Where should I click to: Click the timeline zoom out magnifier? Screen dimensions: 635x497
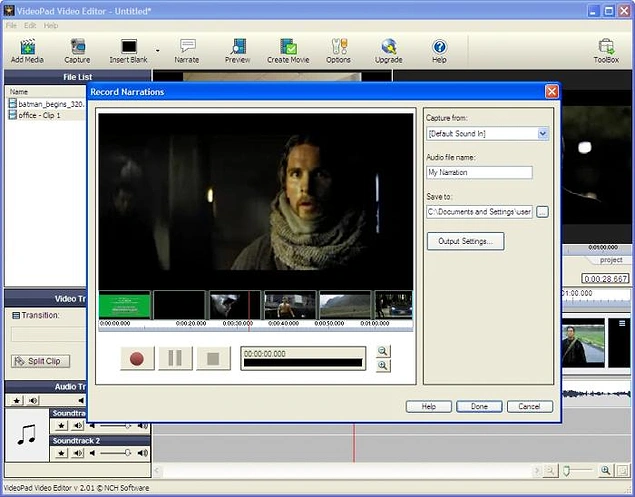(x=550, y=471)
